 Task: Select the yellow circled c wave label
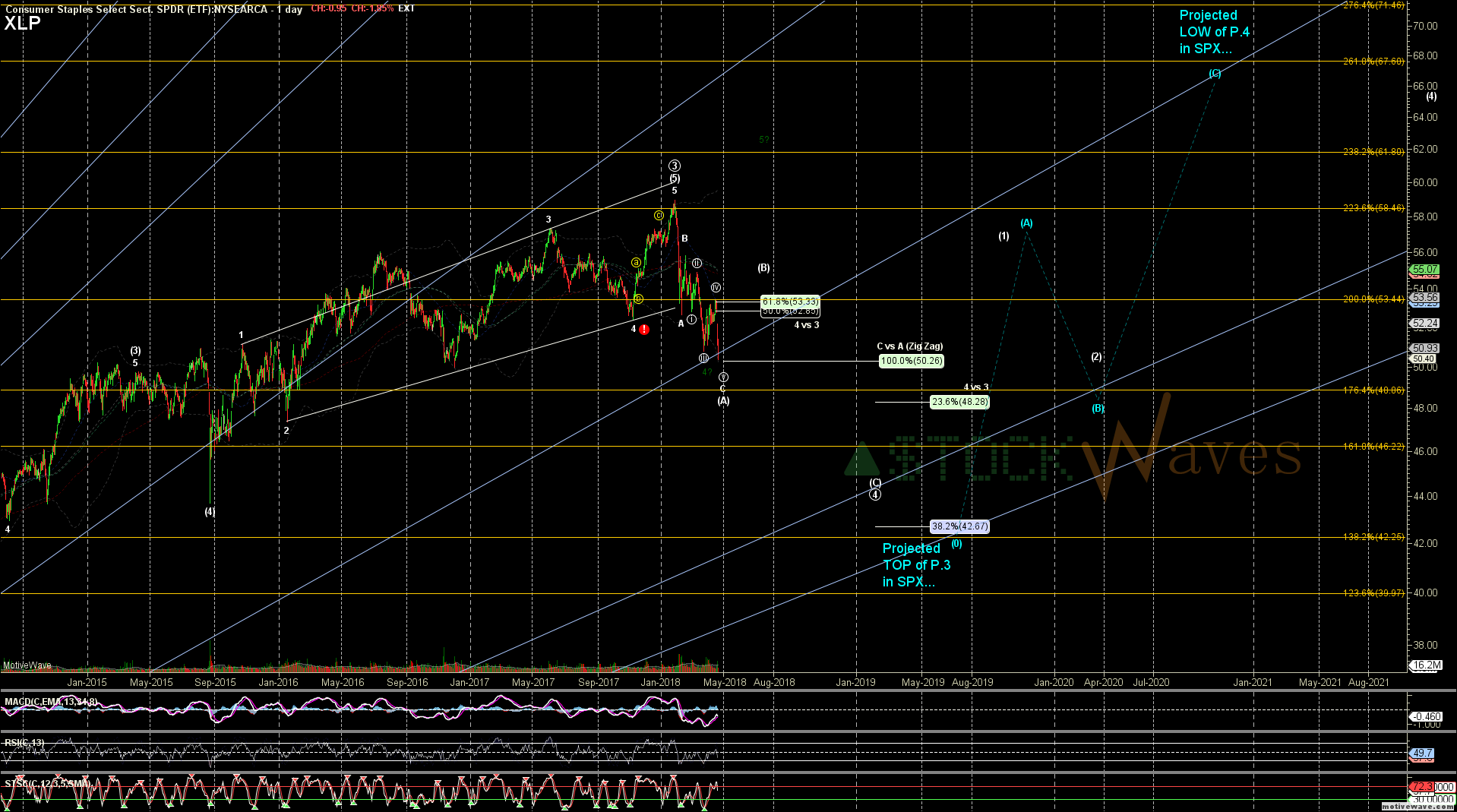click(659, 216)
